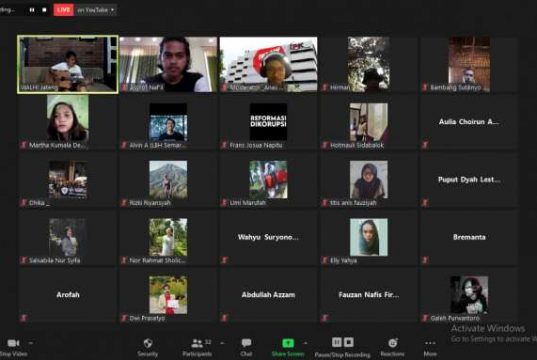Select the WALHI Jateng guitar player video
Image resolution: width=537 pixels, height=360 pixels.
(68, 64)
